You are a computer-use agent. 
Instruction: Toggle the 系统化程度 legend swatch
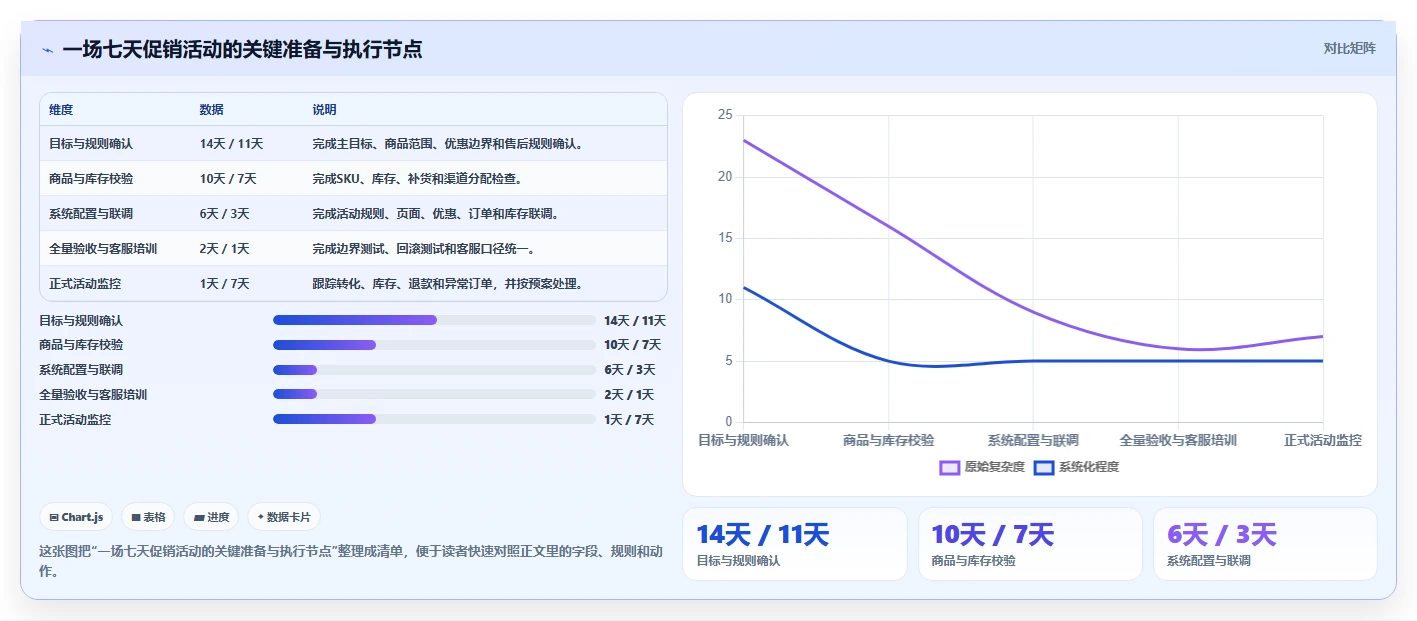pyautogui.click(x=1044, y=467)
